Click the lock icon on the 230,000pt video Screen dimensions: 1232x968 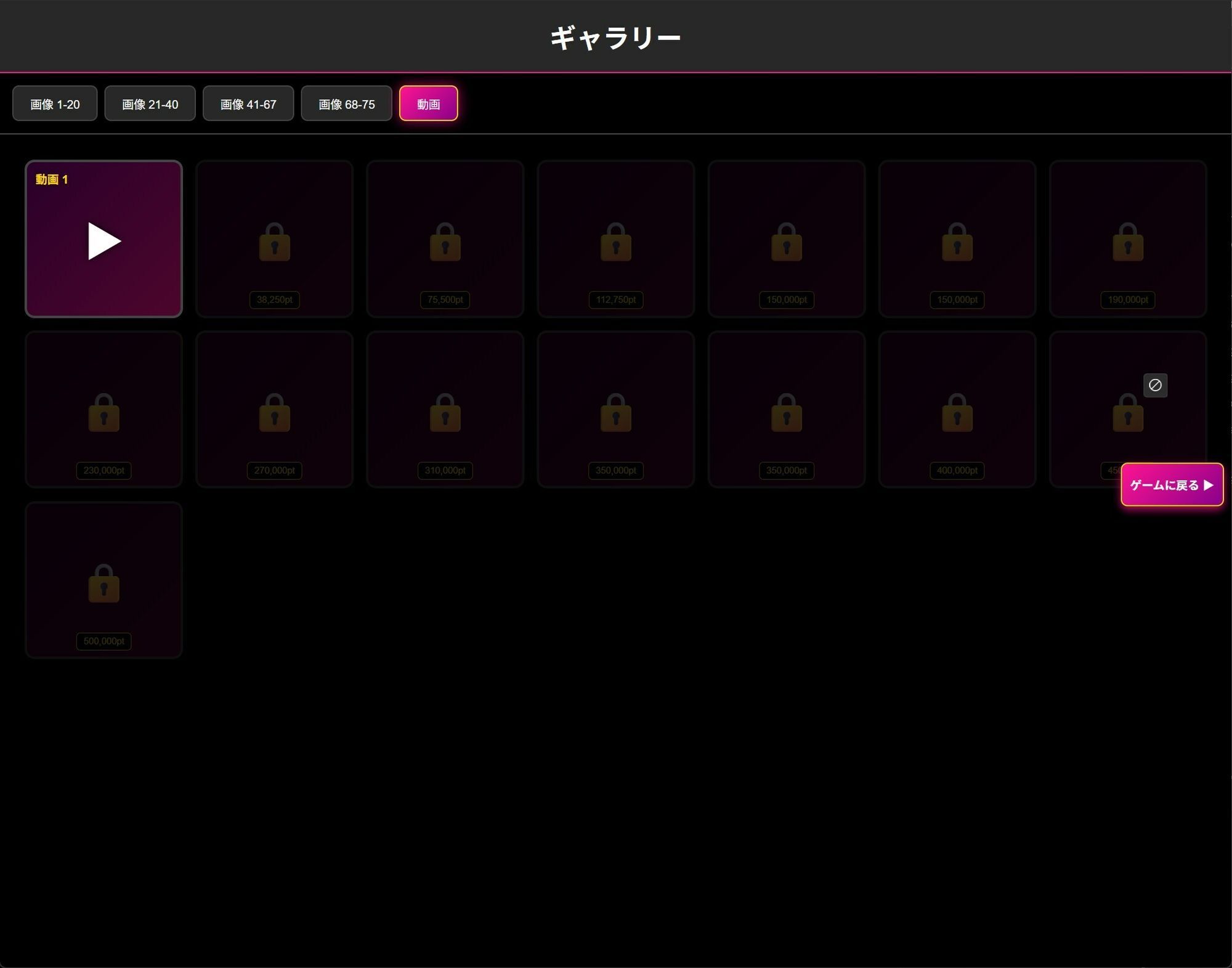point(103,413)
